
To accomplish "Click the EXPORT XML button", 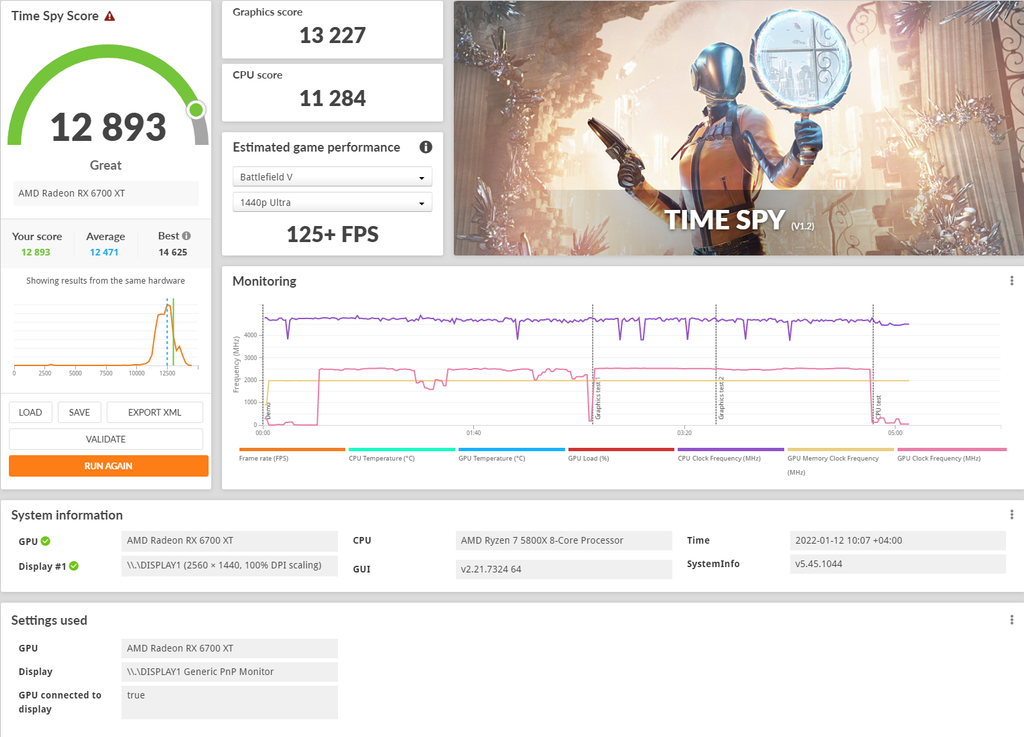I will tap(155, 413).
